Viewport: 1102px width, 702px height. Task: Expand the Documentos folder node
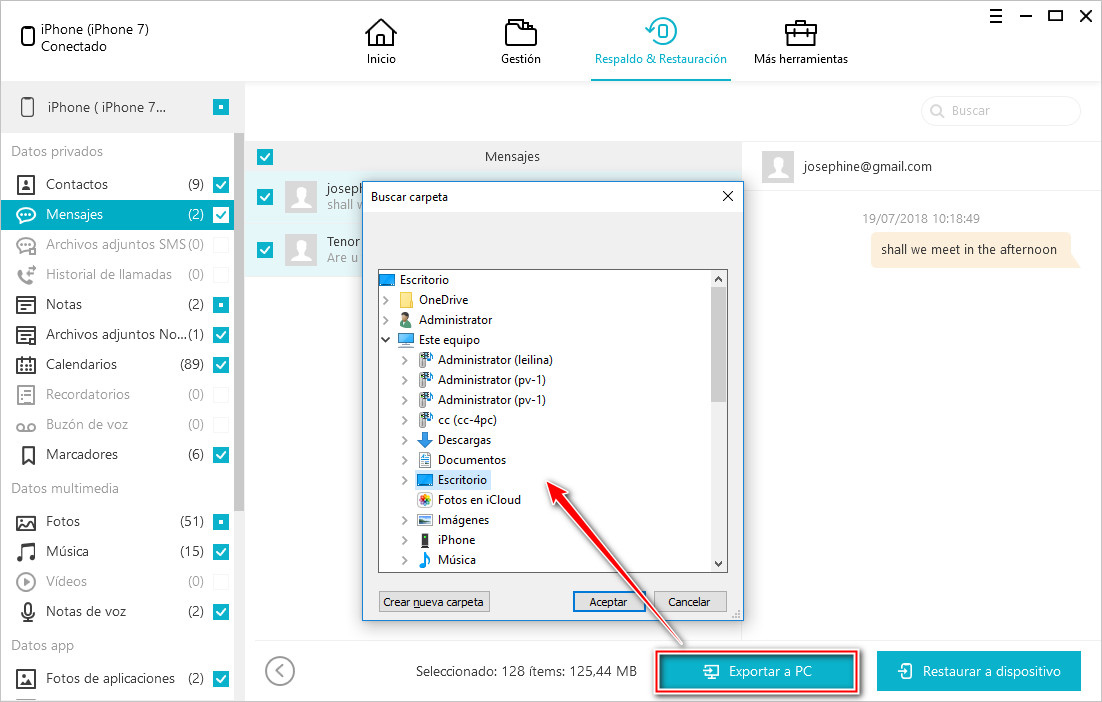click(405, 460)
